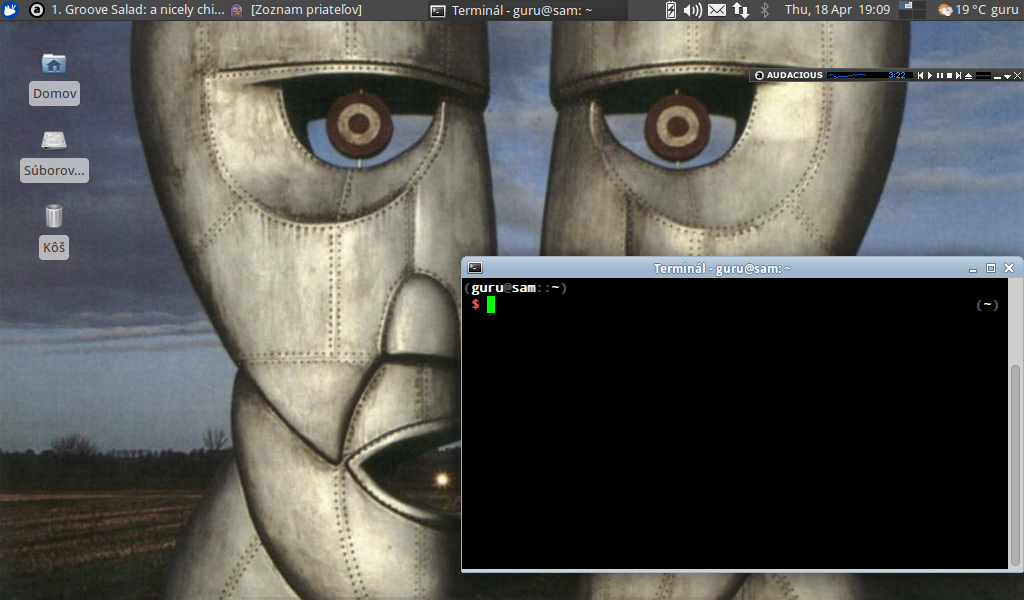The height and width of the screenshot is (600, 1024).
Task: Click the battery power indicator in the panel
Action: coord(671,10)
